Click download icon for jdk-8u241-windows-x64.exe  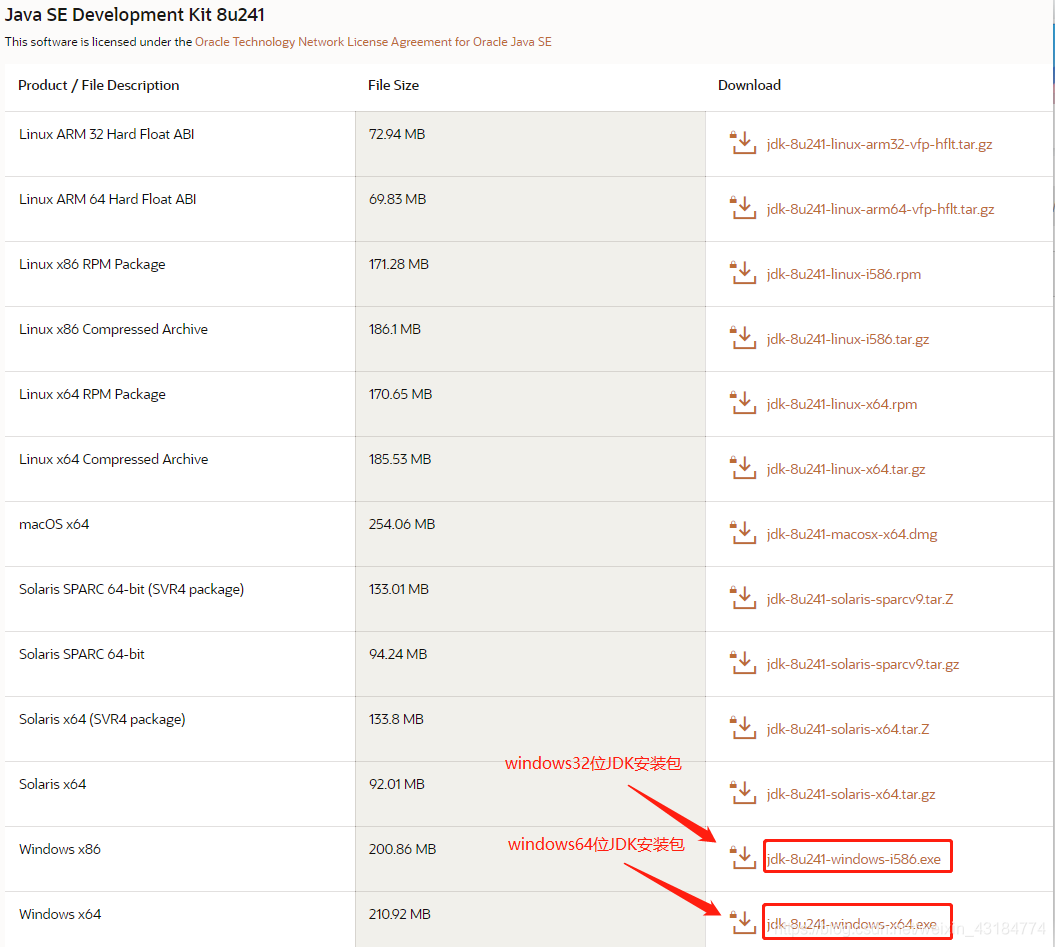click(743, 922)
